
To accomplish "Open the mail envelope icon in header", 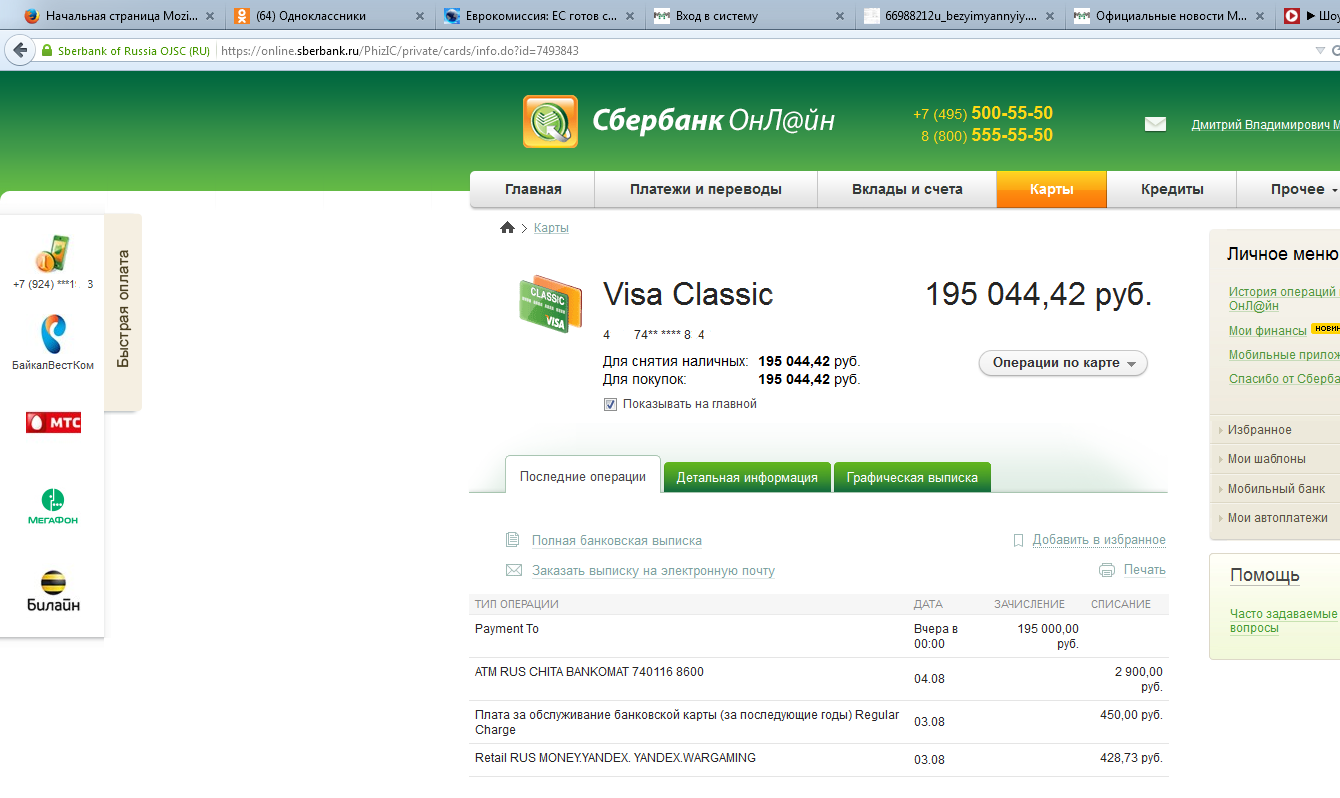I will pyautogui.click(x=1155, y=124).
